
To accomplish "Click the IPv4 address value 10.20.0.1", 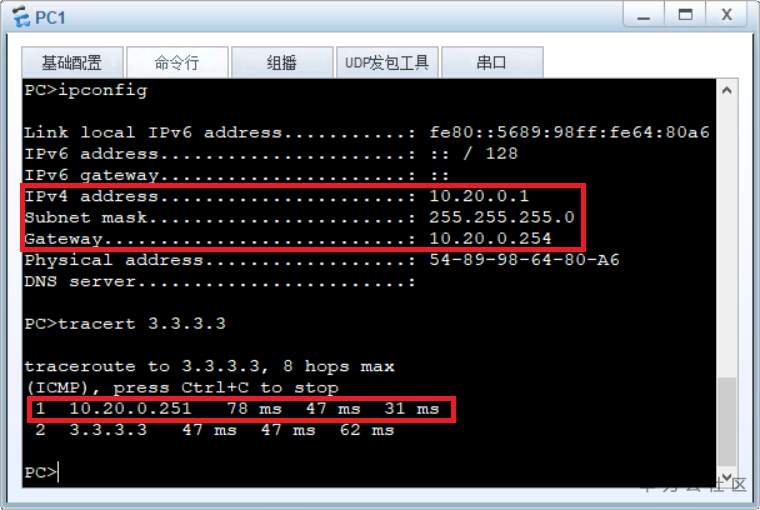I will [x=479, y=196].
